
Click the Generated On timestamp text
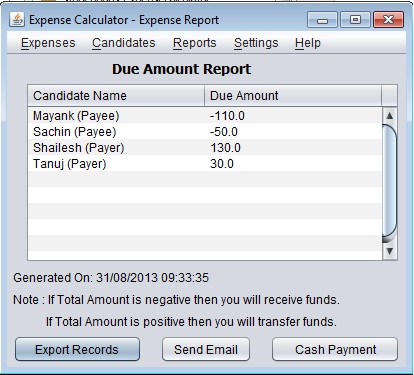111,278
